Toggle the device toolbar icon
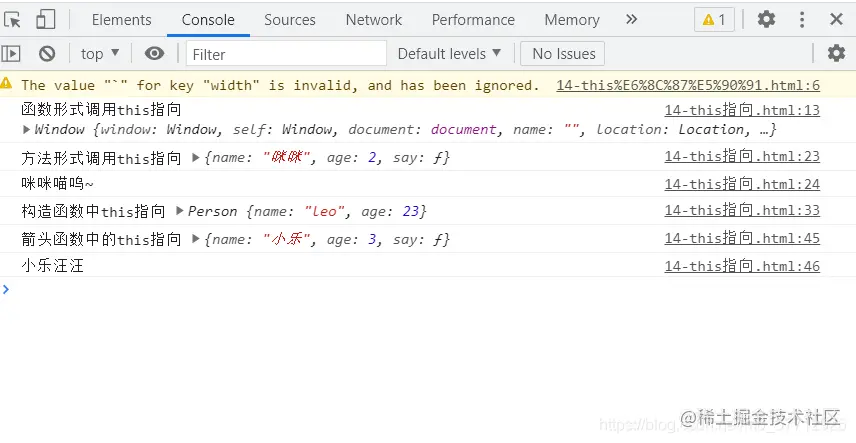This screenshot has height=443, width=856. (x=45, y=20)
